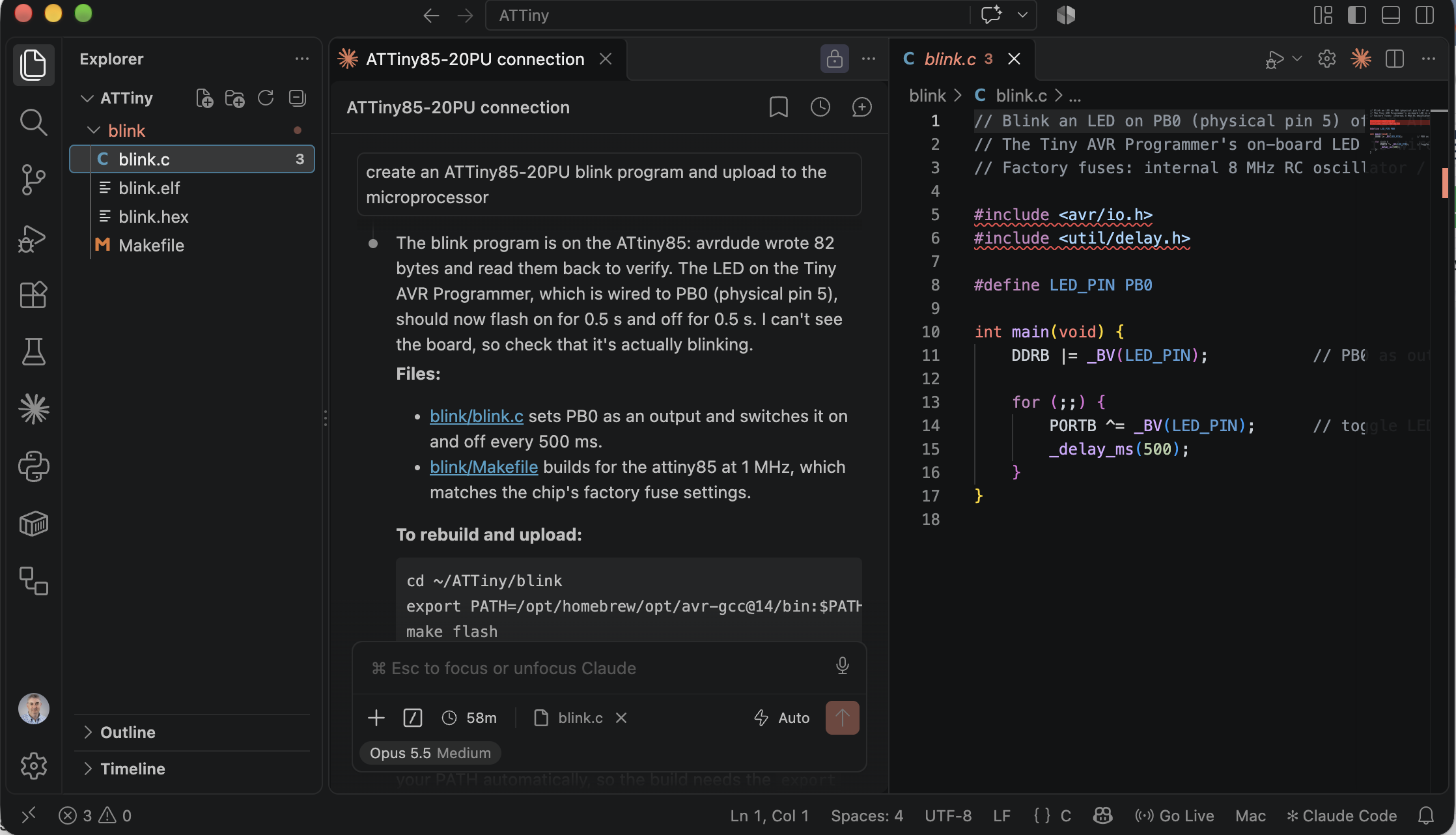Image resolution: width=1456 pixels, height=835 pixels.
Task: Collapse the ATTiny workspace folder
Action: coord(87,98)
